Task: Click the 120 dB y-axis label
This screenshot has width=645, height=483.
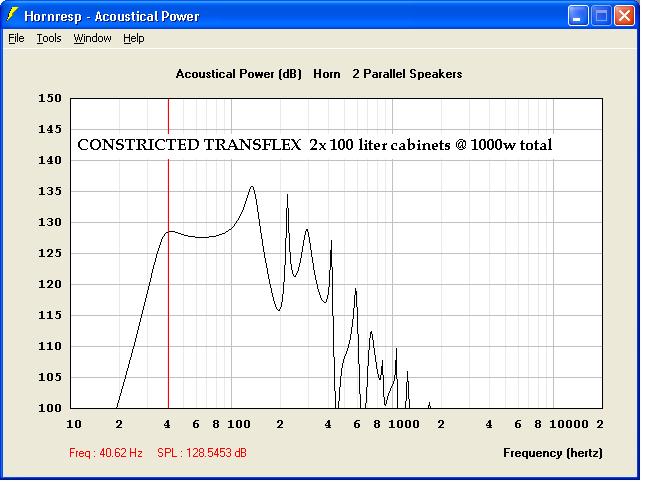Action: [x=50, y=284]
